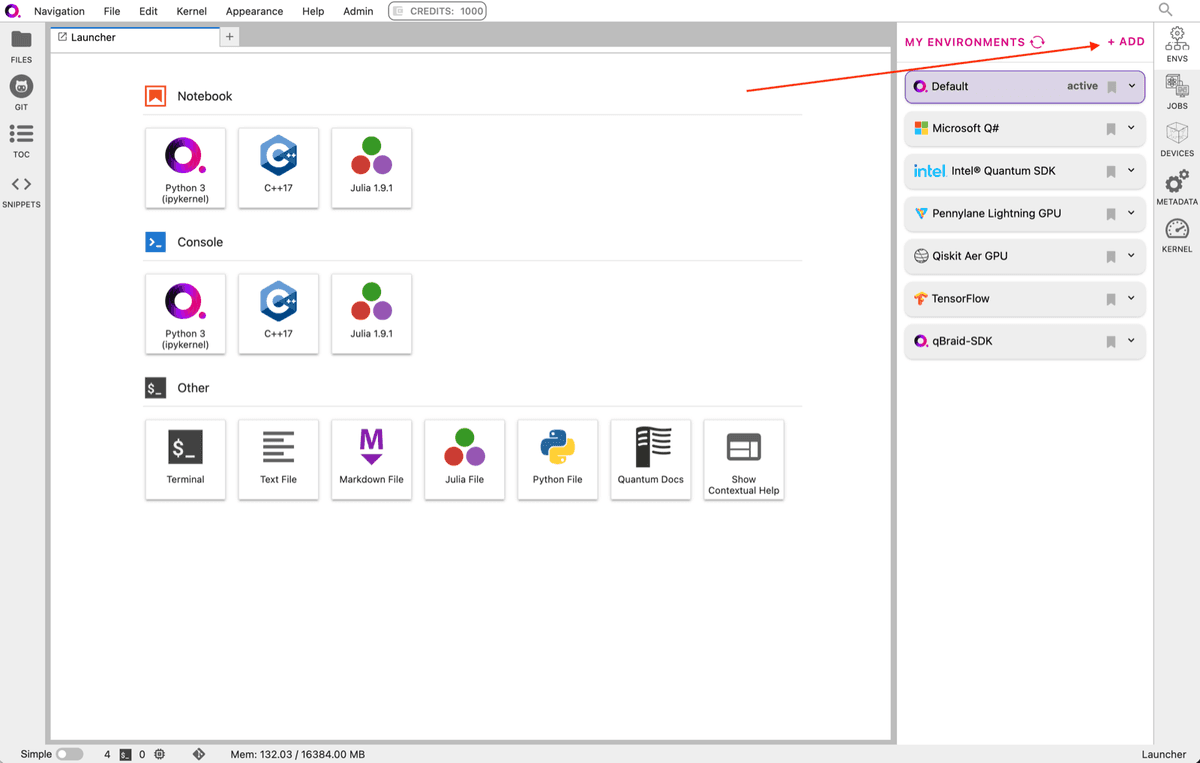Click the CREDITS: 1000 button

point(437,11)
